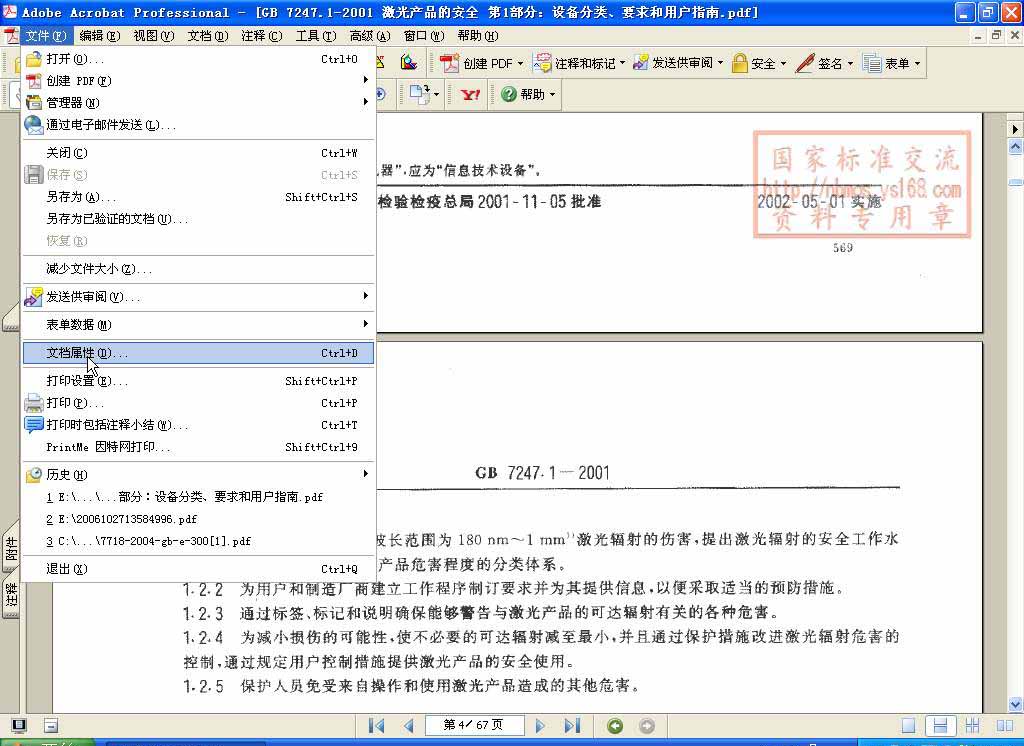Open the 文件 (File) menu in the menu bar

coord(46,36)
